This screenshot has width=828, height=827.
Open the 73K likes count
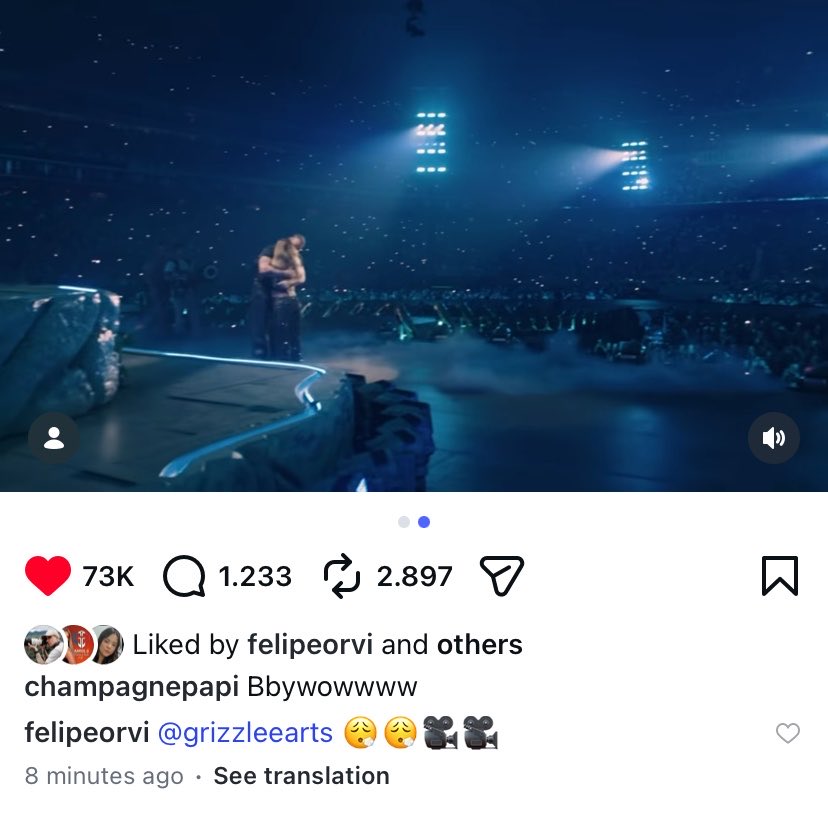point(108,576)
